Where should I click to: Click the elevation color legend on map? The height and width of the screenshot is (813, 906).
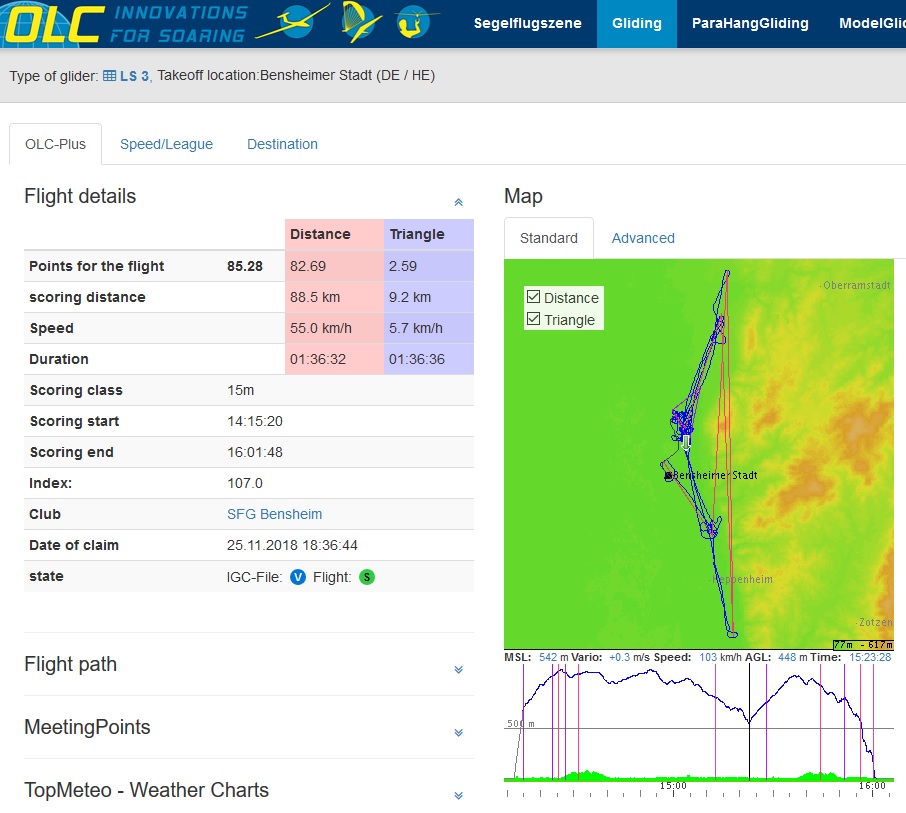(863, 645)
